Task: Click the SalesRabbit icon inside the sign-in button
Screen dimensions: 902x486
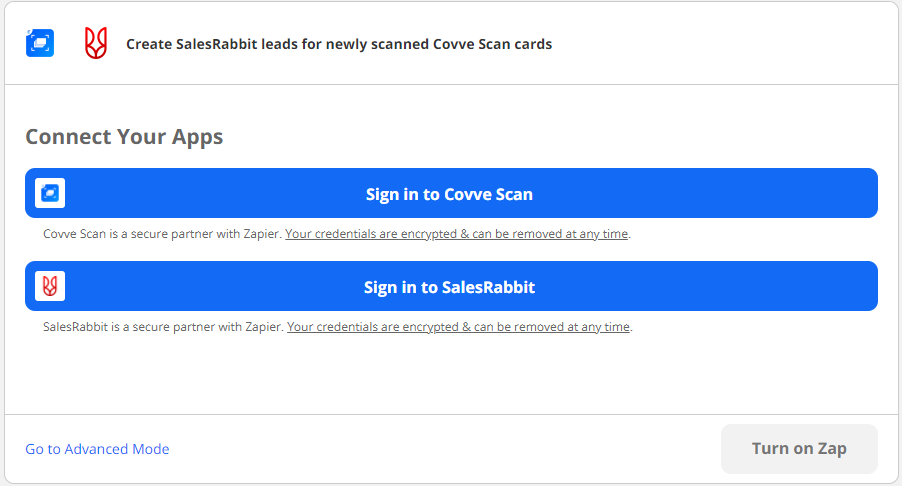Action: click(x=50, y=286)
